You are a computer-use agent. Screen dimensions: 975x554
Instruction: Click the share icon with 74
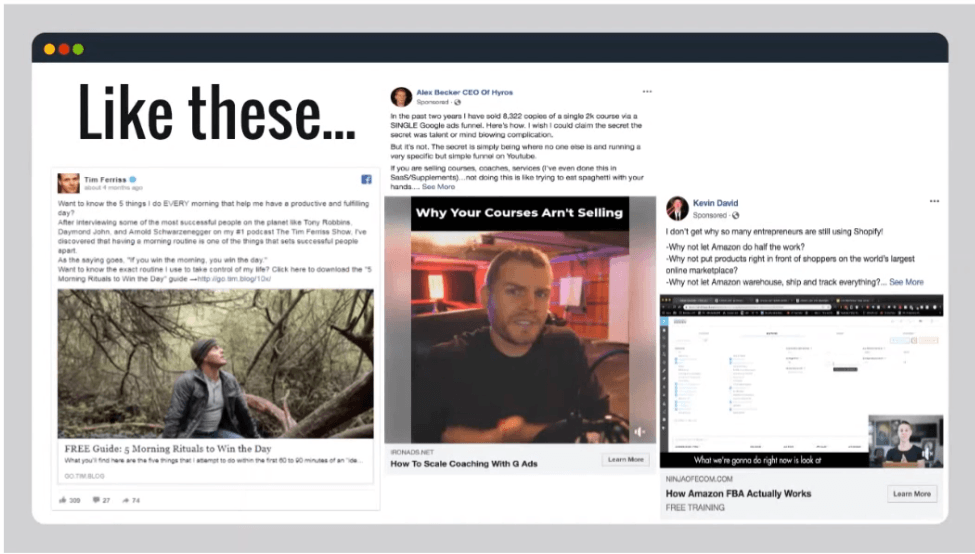point(126,500)
